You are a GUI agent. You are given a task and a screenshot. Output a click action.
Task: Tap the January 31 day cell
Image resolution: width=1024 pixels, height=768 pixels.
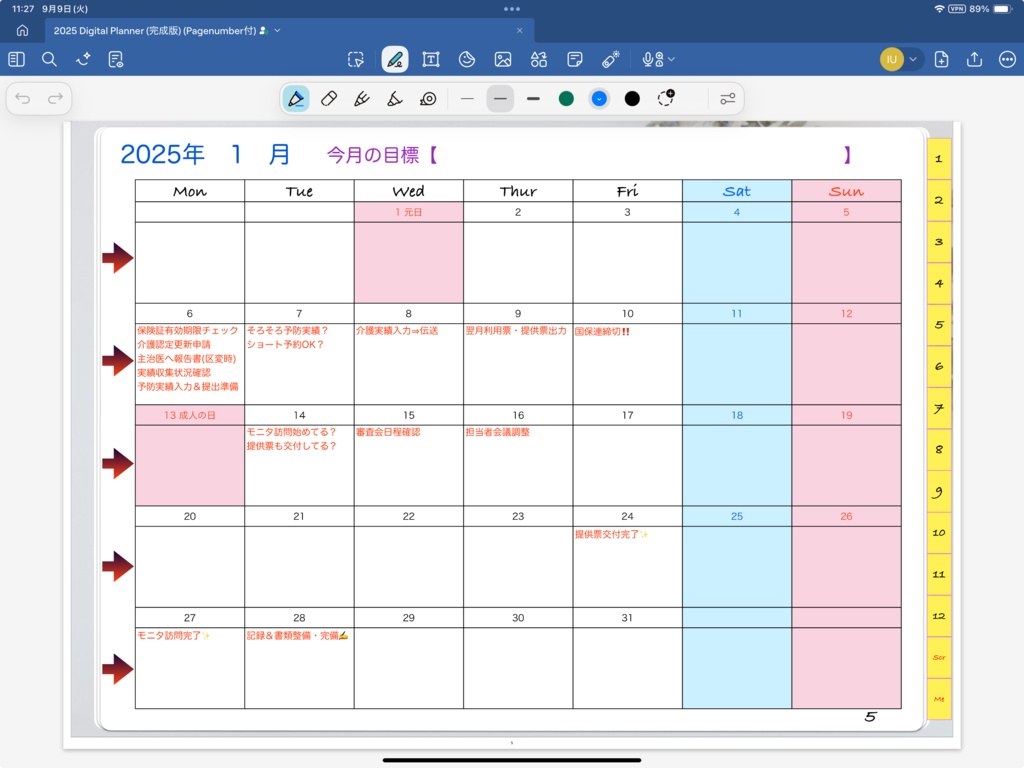628,667
